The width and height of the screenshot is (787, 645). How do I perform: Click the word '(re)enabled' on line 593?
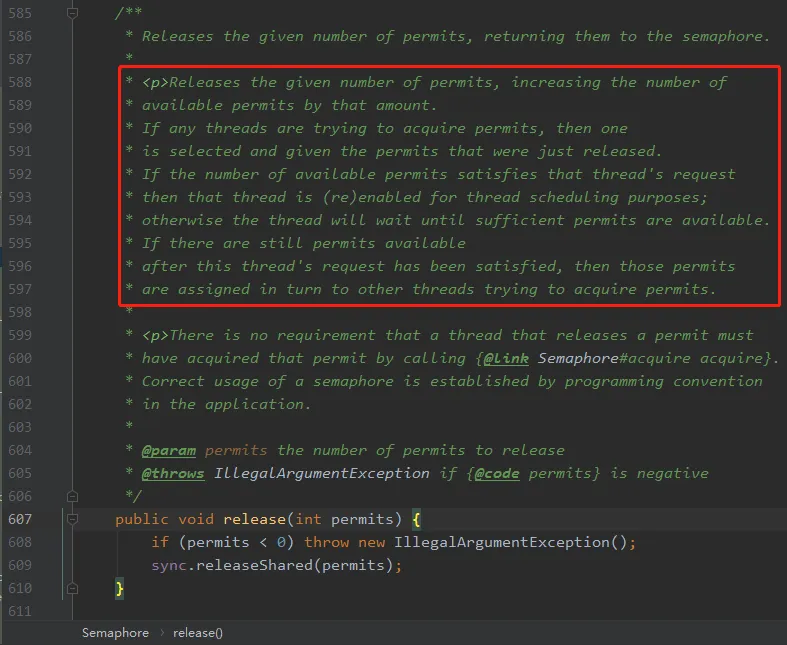tap(371, 197)
